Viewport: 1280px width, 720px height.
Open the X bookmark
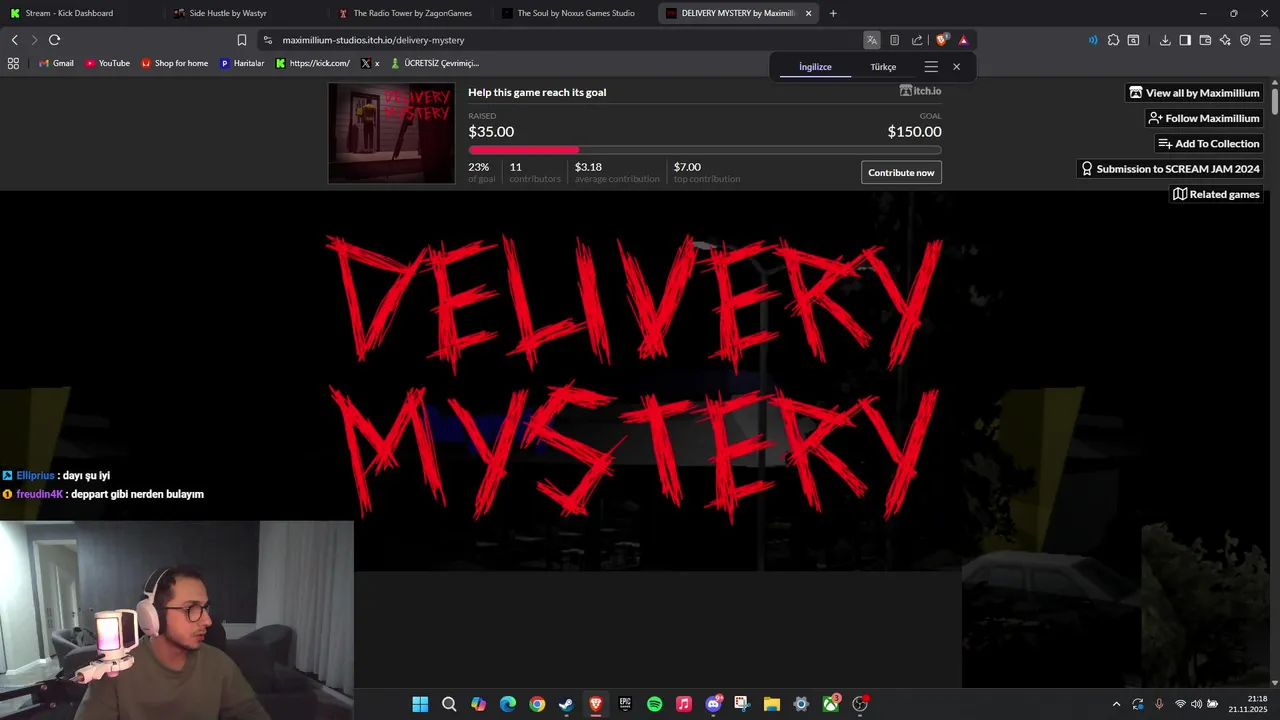369,63
